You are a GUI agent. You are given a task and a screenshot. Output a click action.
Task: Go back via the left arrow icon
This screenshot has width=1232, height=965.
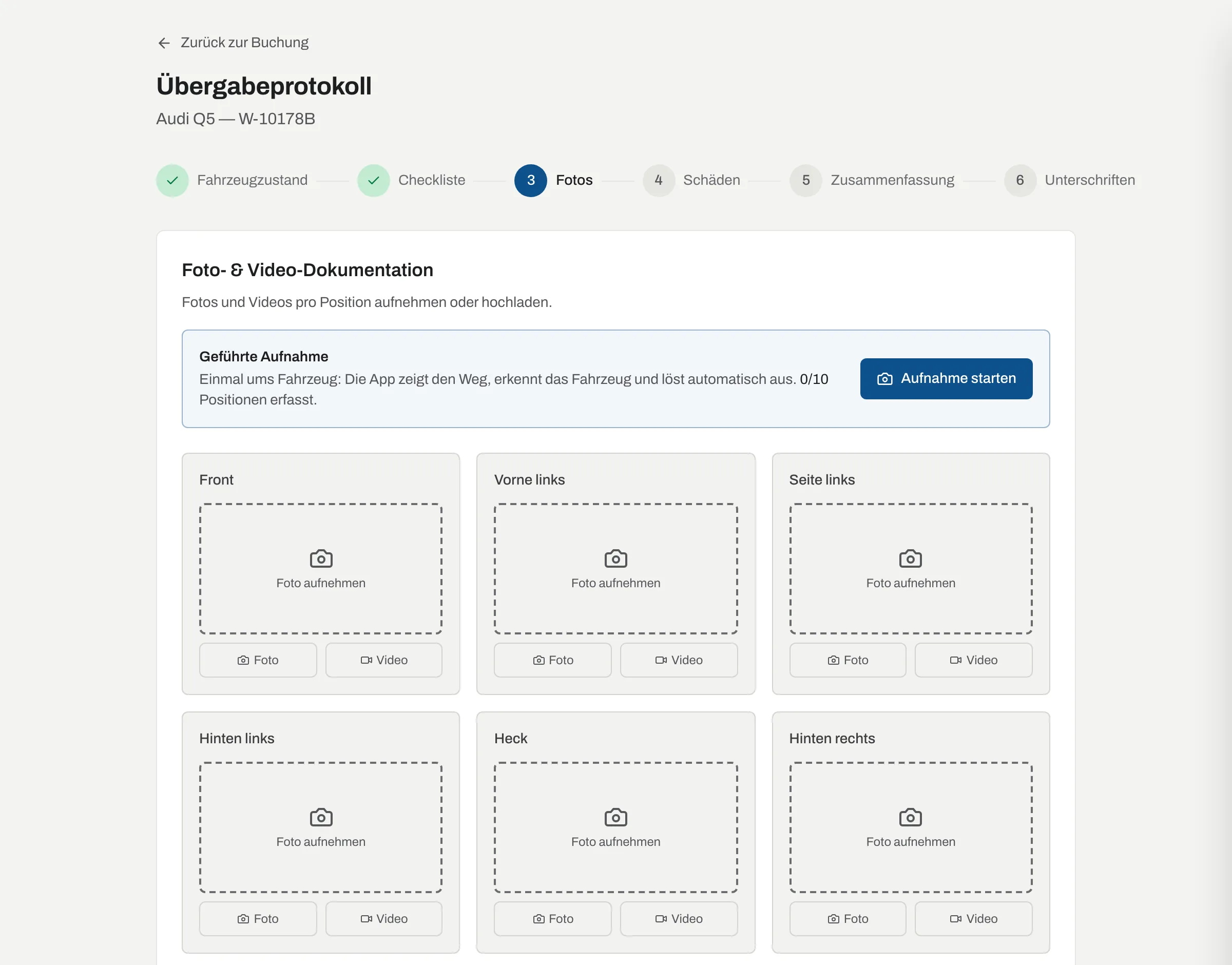[164, 43]
